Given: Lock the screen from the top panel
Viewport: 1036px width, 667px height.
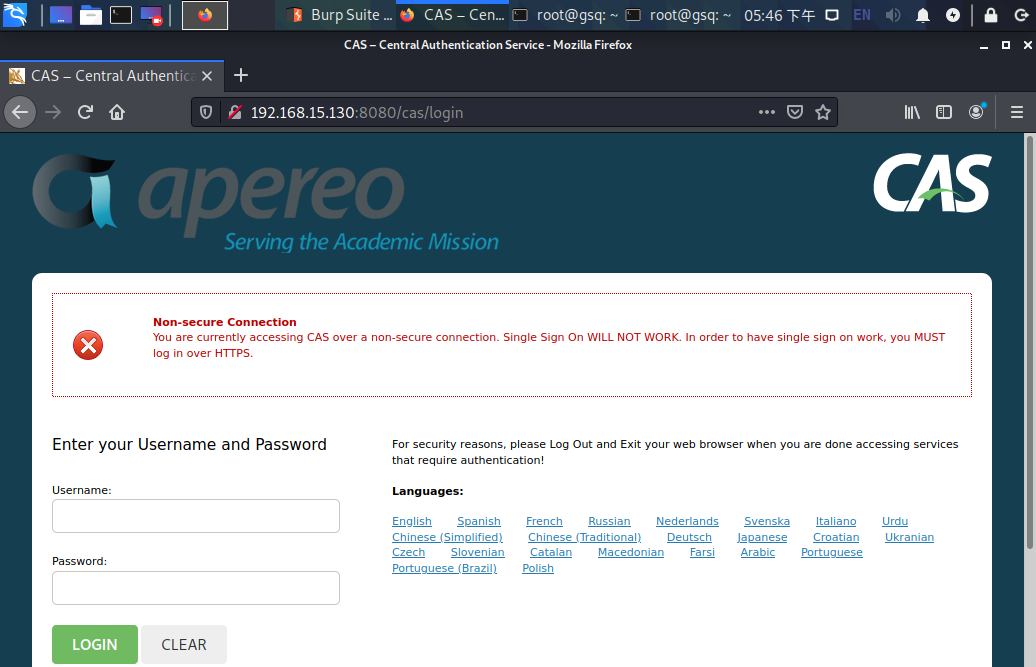Looking at the screenshot, I should (991, 15).
